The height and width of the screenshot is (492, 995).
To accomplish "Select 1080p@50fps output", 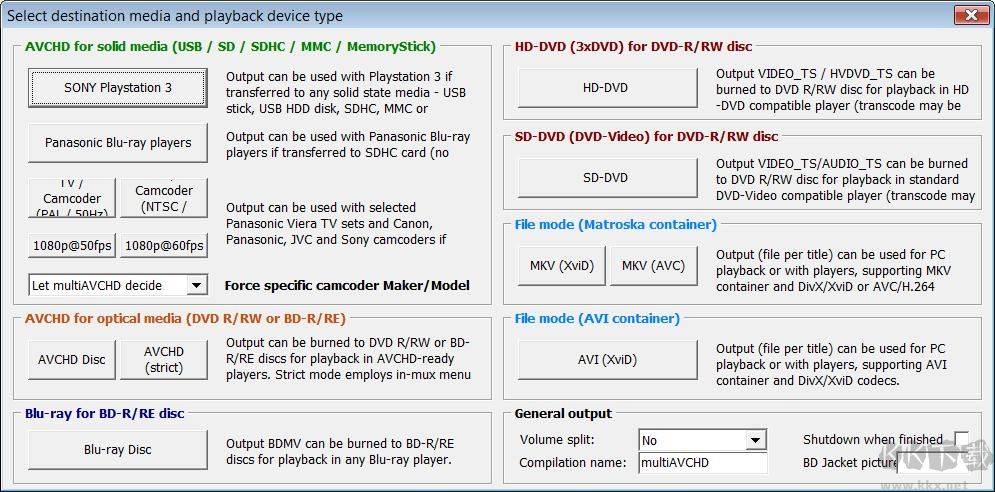I will tap(72, 245).
